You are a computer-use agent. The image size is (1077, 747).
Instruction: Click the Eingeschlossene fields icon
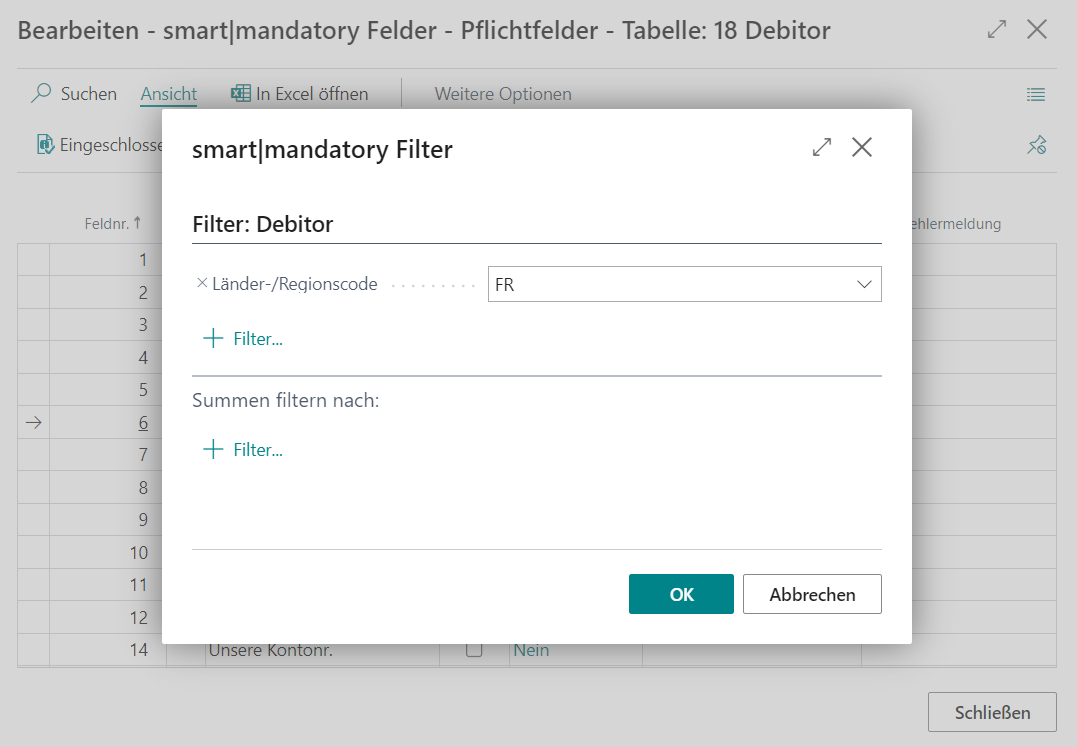coord(46,144)
